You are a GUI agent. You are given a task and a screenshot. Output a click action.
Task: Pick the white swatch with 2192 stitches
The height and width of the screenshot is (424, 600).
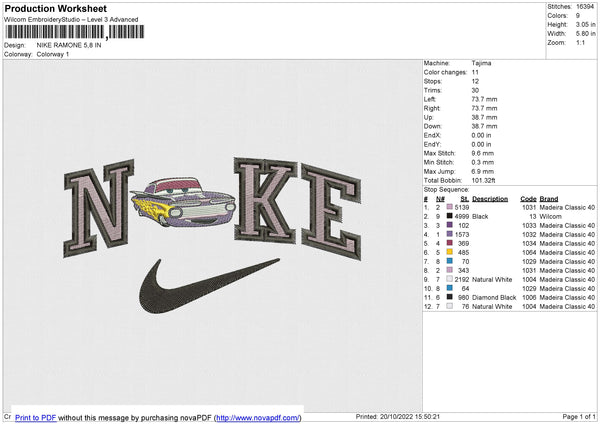tap(450, 279)
